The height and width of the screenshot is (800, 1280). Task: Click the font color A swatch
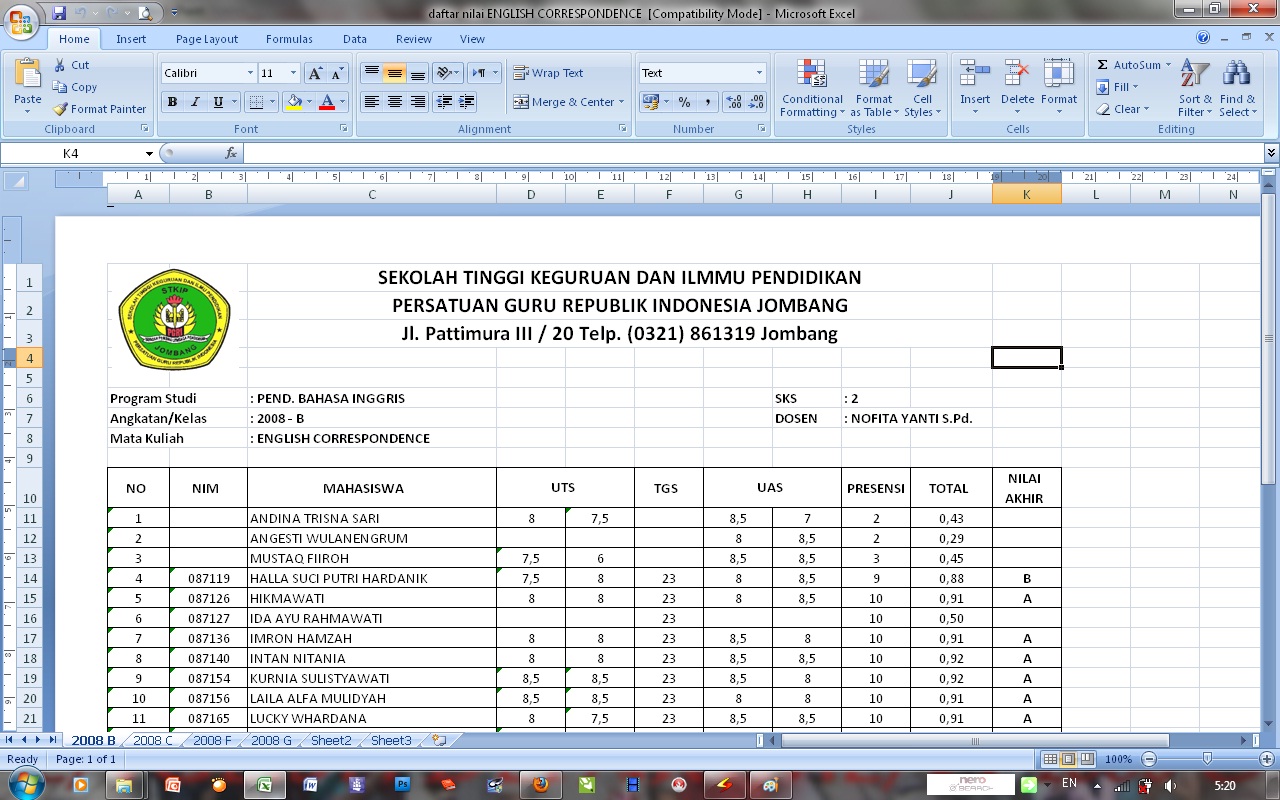click(x=326, y=102)
